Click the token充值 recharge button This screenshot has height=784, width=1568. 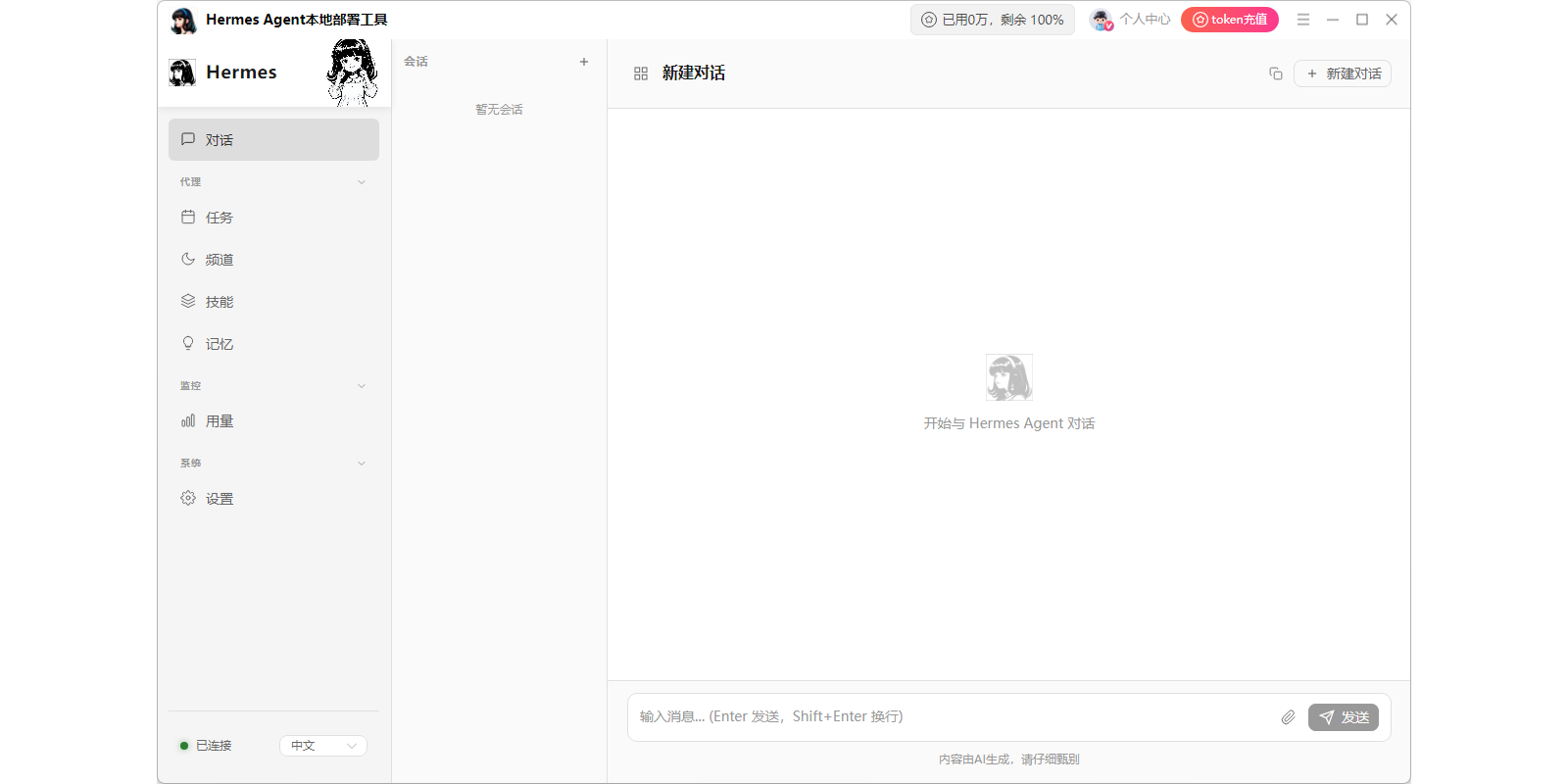[1230, 20]
